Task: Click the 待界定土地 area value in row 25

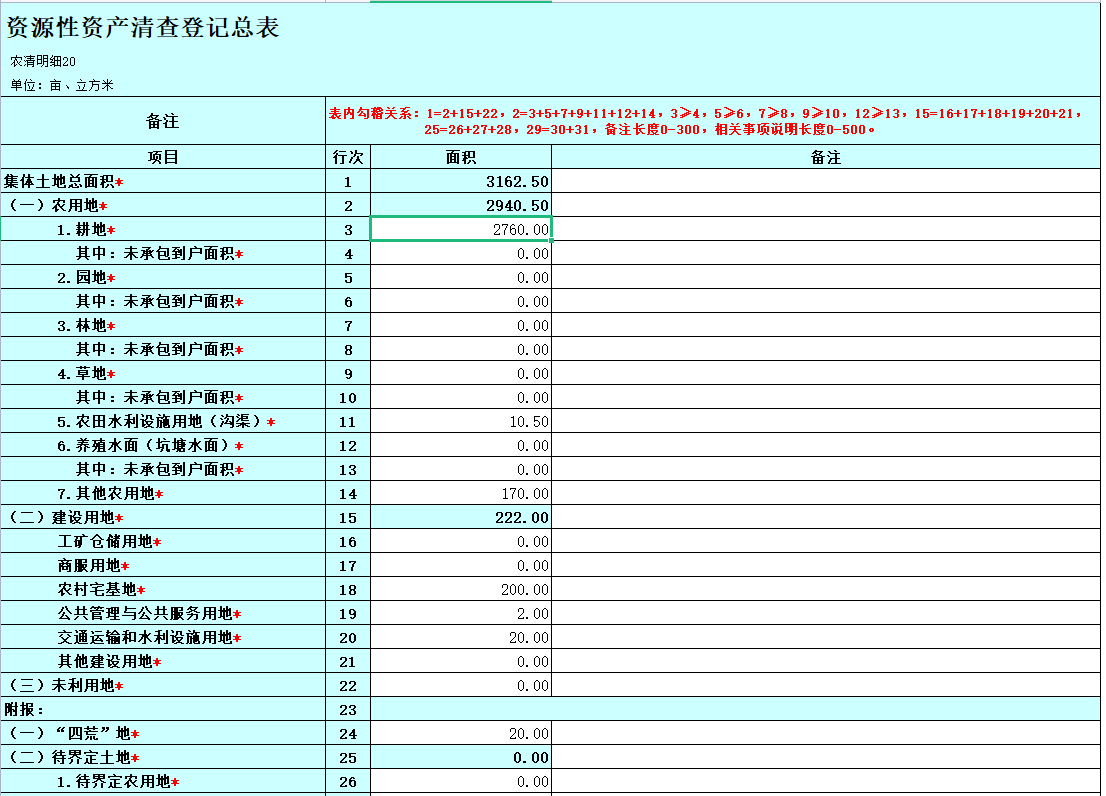Action: (x=530, y=757)
